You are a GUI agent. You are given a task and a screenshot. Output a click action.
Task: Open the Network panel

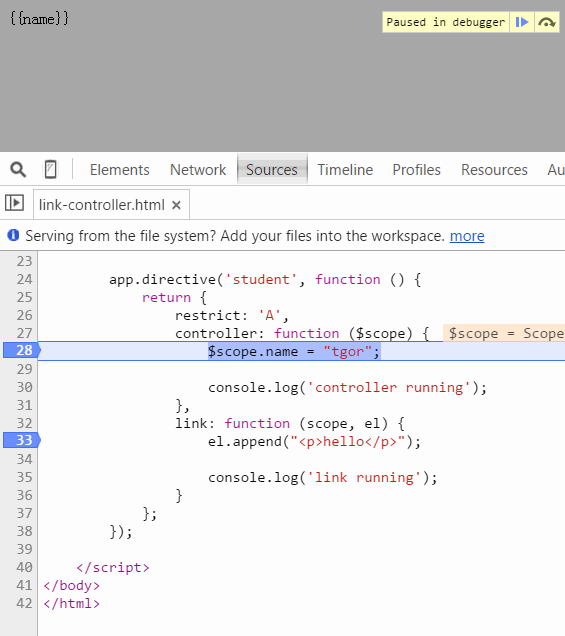coord(198,170)
